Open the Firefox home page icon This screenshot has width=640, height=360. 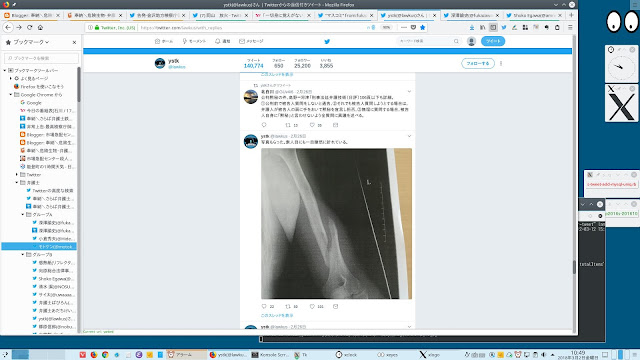tap(40, 27)
